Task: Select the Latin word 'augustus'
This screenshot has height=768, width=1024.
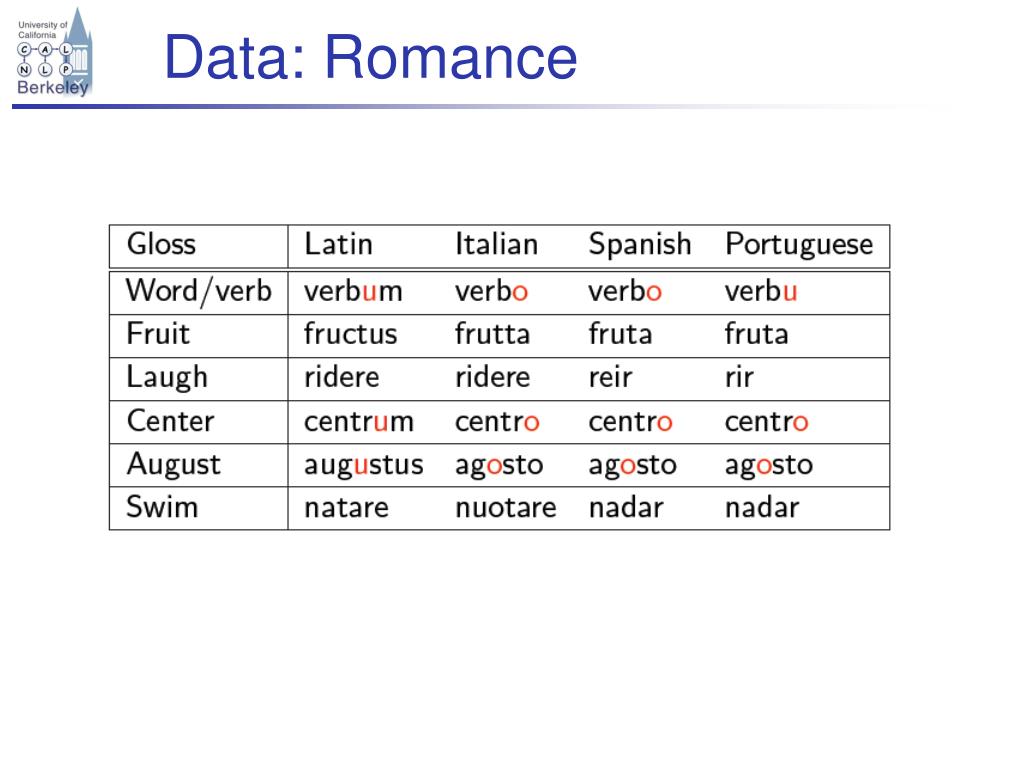Action: tap(363, 466)
